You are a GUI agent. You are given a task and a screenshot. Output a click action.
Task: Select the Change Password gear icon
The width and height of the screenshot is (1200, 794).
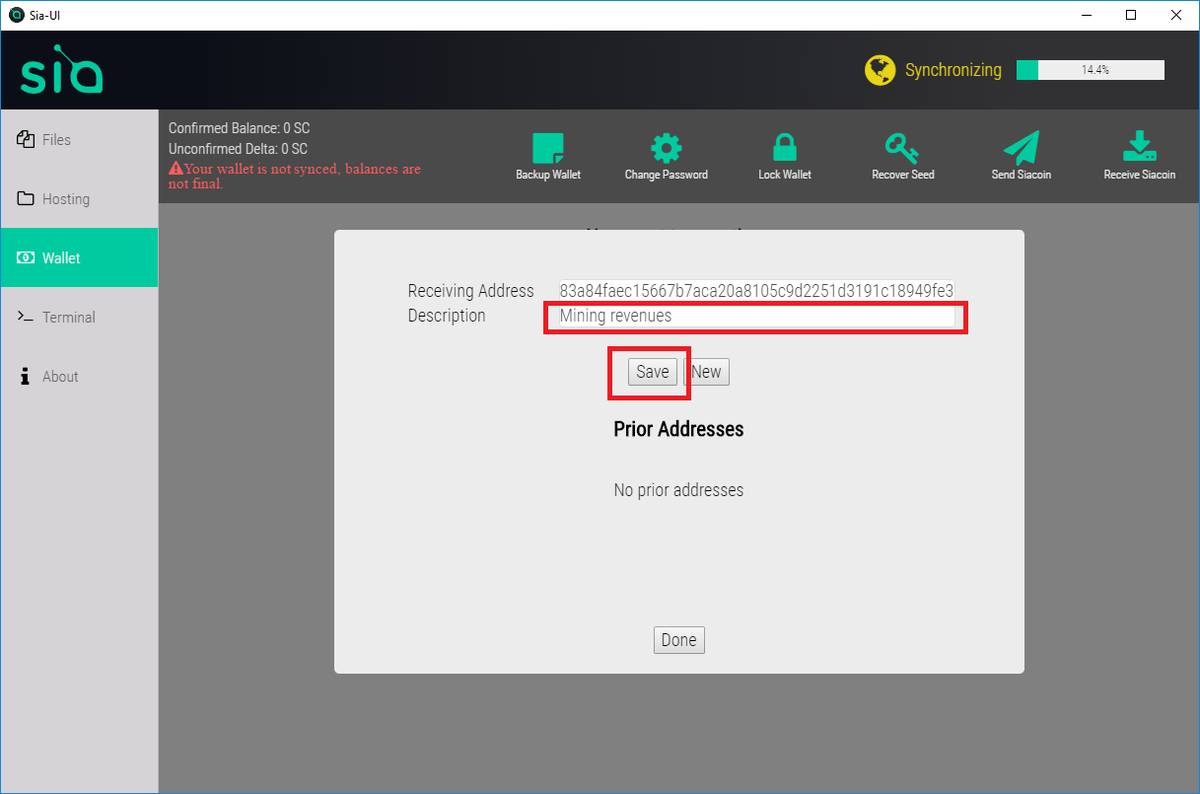666,146
